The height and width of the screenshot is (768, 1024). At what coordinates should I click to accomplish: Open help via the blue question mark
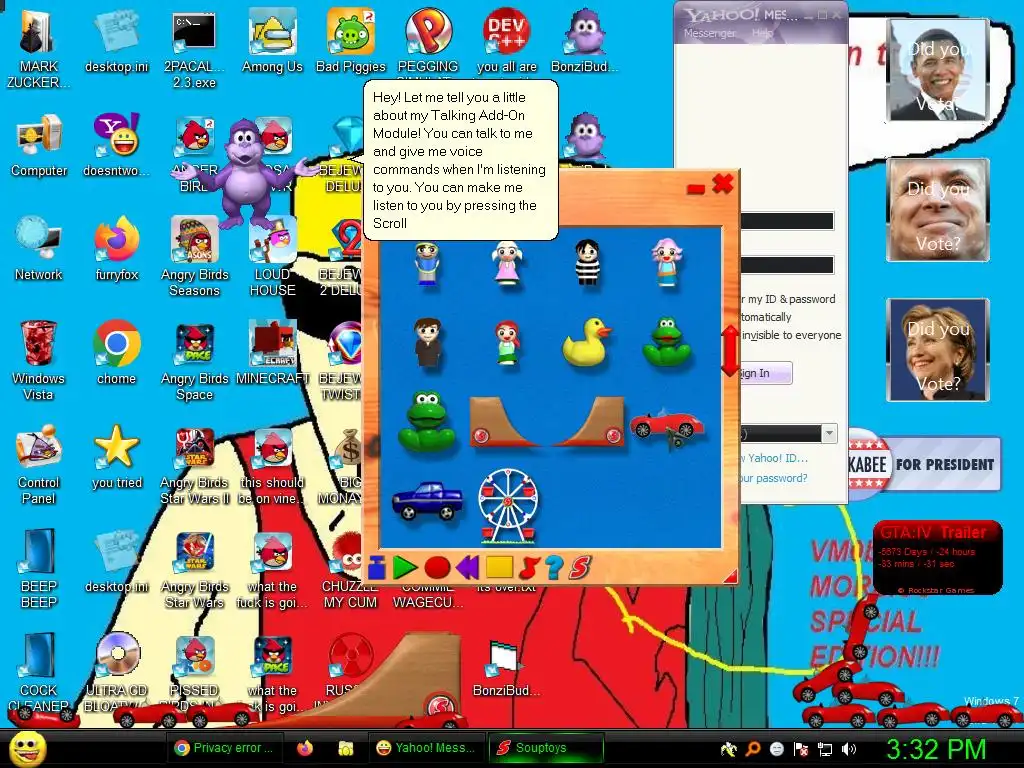pyautogui.click(x=554, y=568)
